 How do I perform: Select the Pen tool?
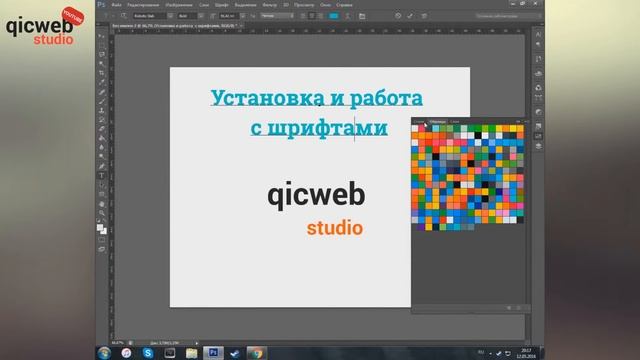[102, 167]
